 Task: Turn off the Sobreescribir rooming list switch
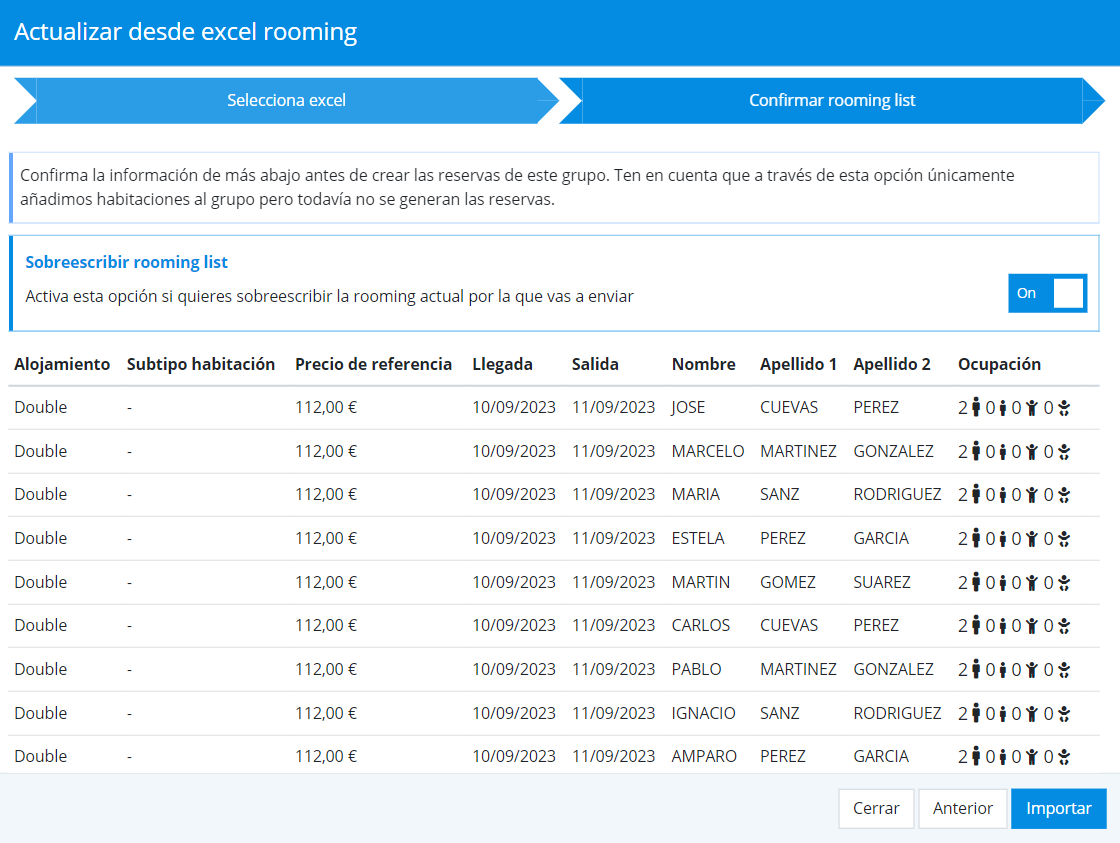pyautogui.click(x=1047, y=294)
